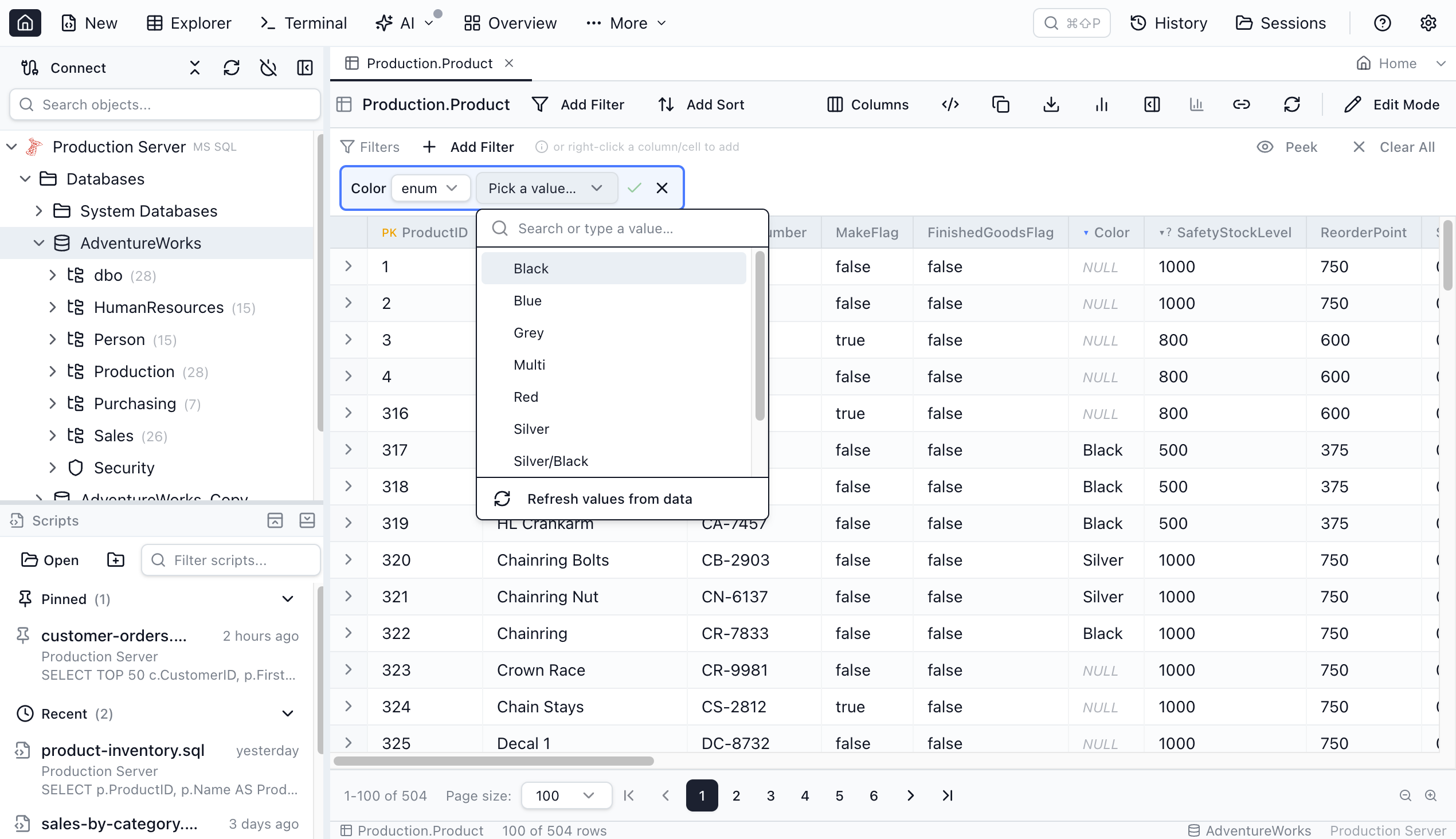Expand row with ProductID 317
This screenshot has width=1456, height=839.
click(x=348, y=449)
